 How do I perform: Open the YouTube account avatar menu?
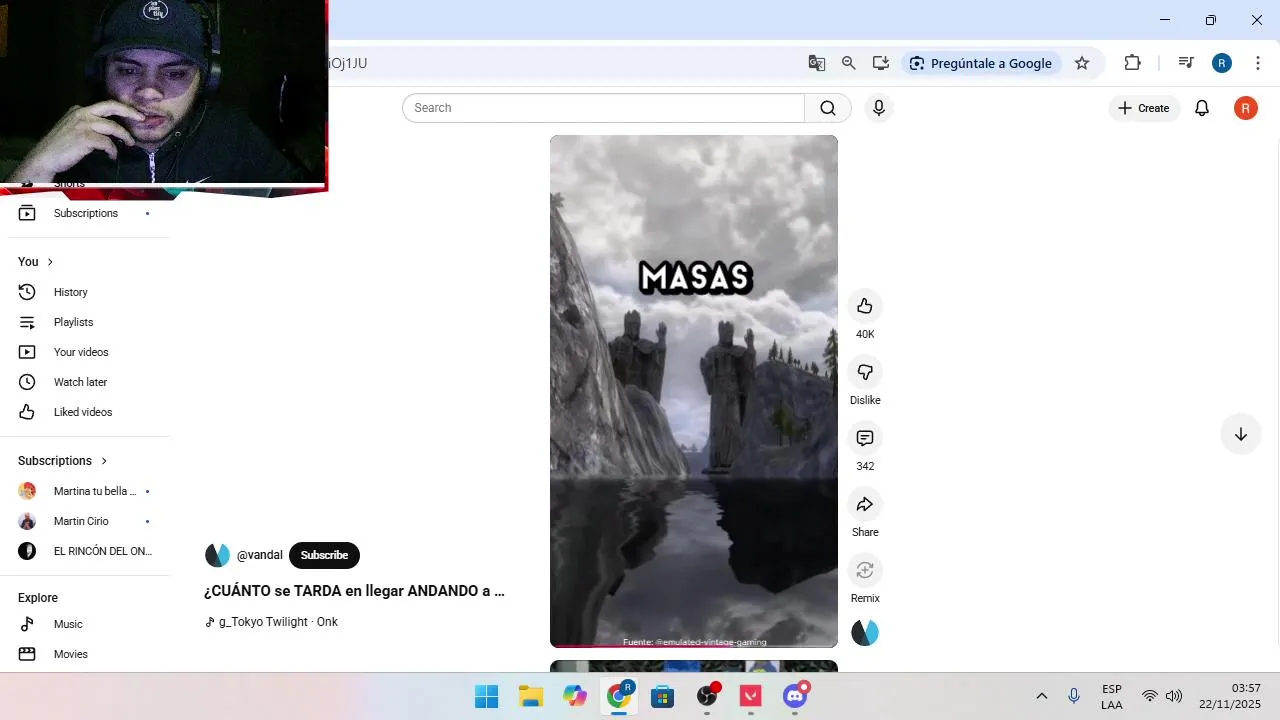click(1245, 108)
